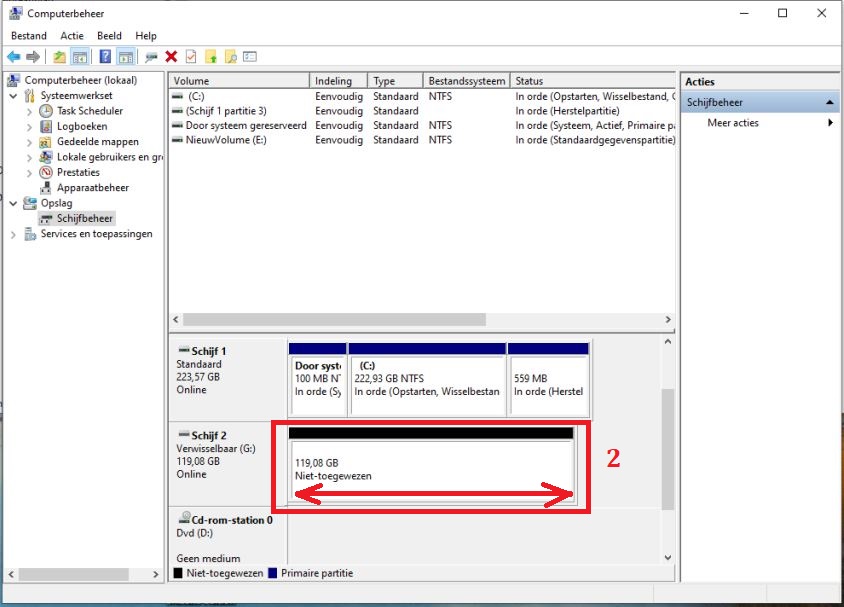Expand the Logboeken tree node
The width and height of the screenshot is (844, 607).
(x=29, y=127)
